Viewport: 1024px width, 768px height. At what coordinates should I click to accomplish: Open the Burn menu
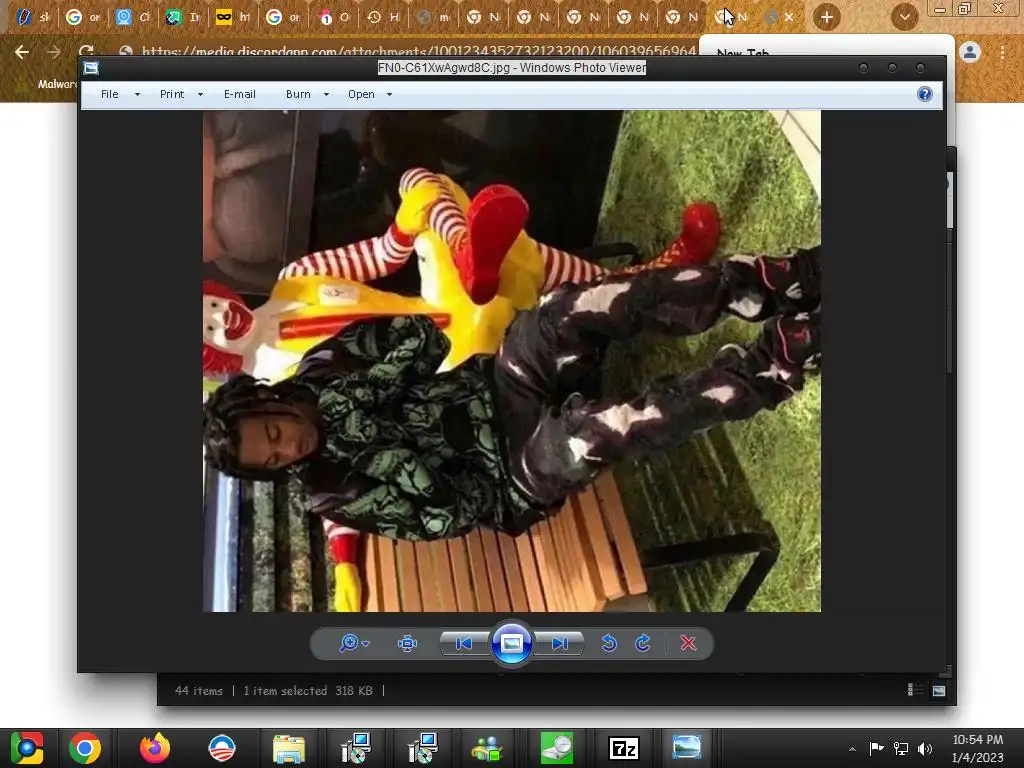pyautogui.click(x=298, y=94)
